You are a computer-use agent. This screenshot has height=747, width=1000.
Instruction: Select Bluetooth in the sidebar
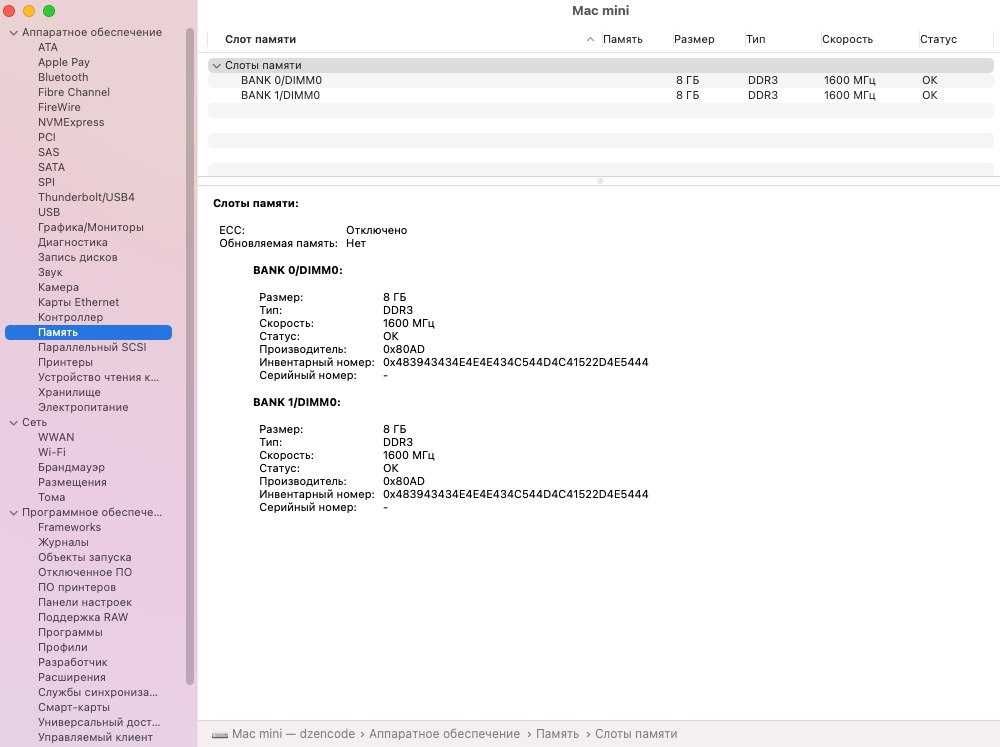coord(63,77)
